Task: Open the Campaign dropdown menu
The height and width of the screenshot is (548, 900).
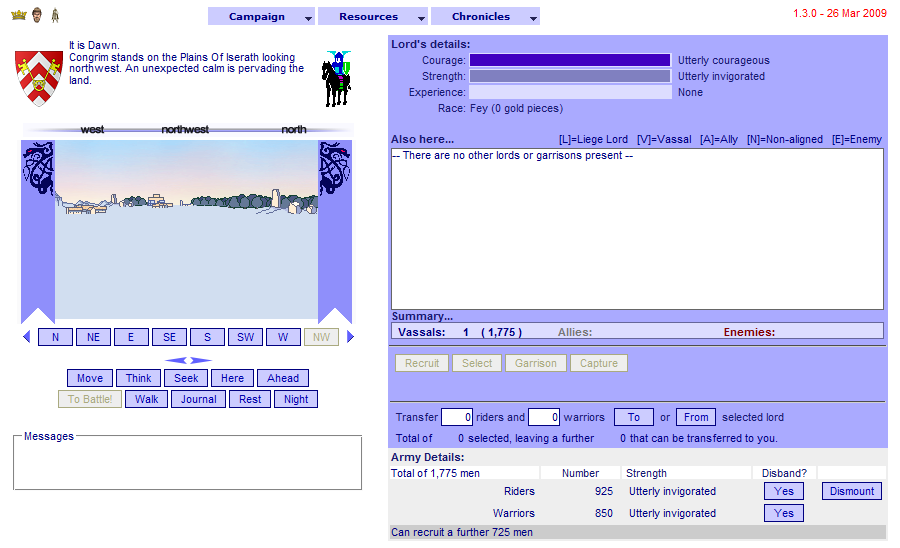Action: pos(261,17)
